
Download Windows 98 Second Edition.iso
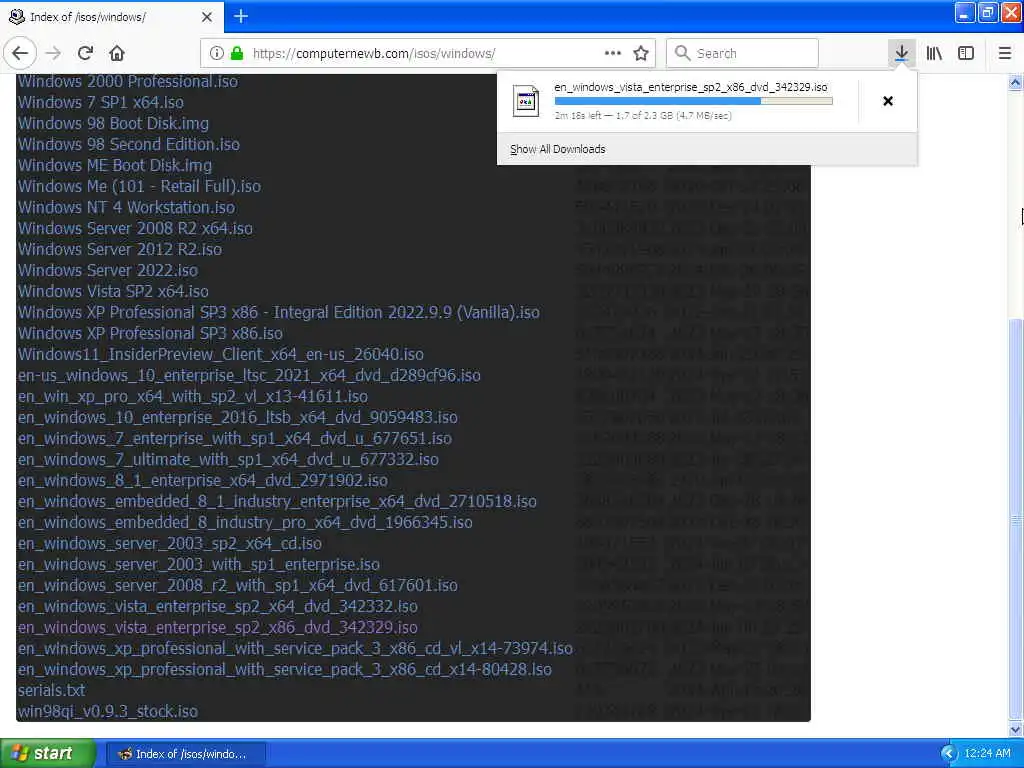129,144
